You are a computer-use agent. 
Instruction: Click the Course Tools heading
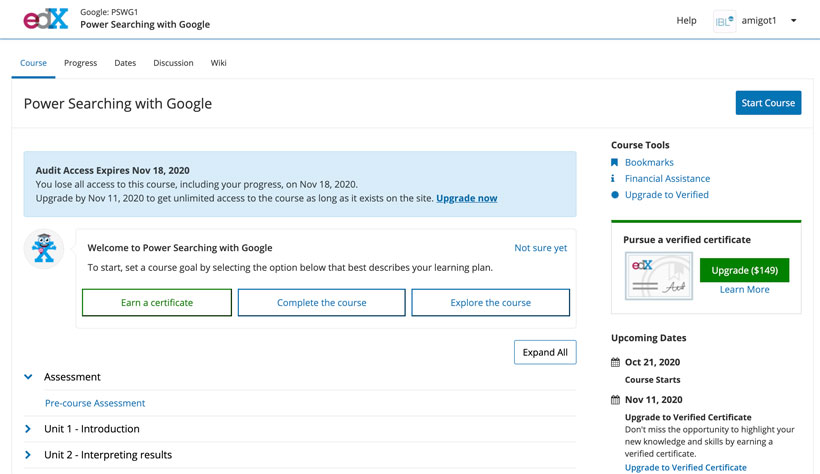coord(640,145)
